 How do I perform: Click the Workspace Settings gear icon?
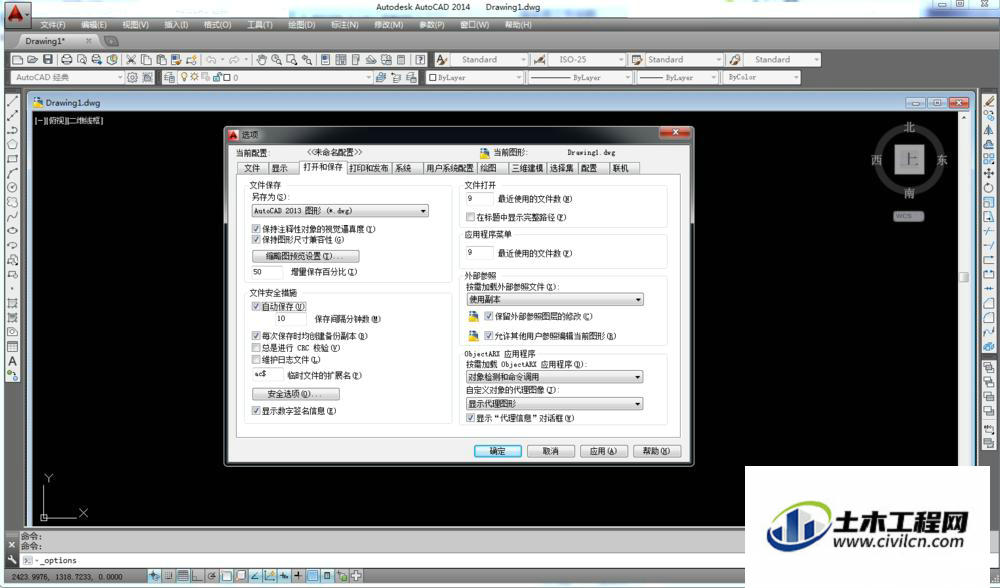coord(132,77)
